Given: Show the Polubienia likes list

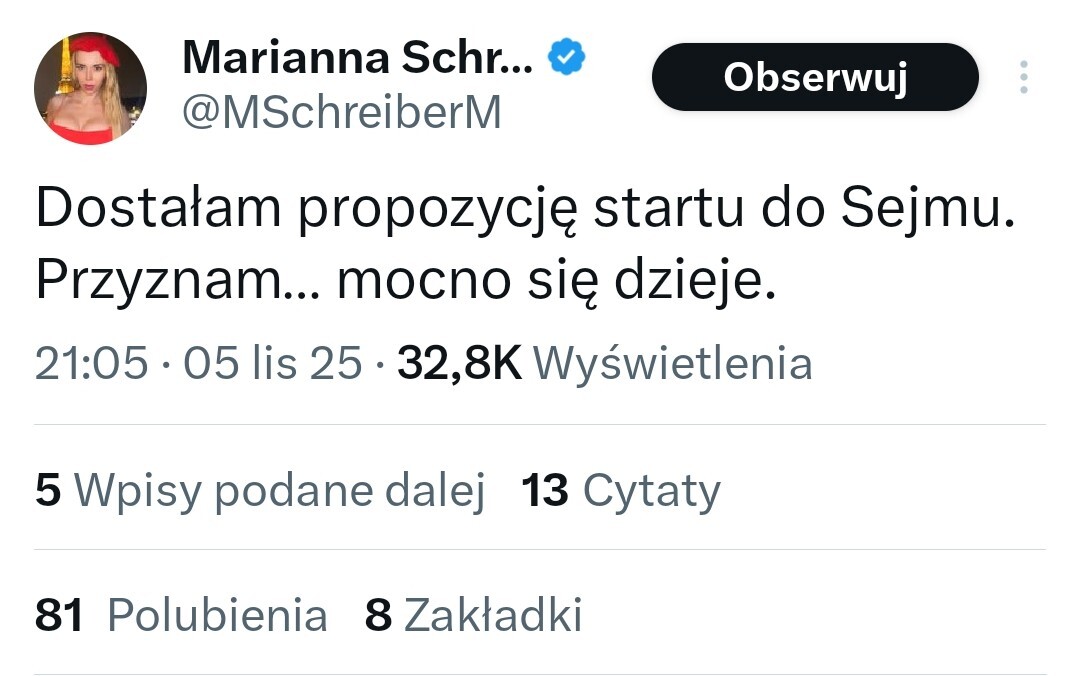Looking at the screenshot, I should coord(217,616).
